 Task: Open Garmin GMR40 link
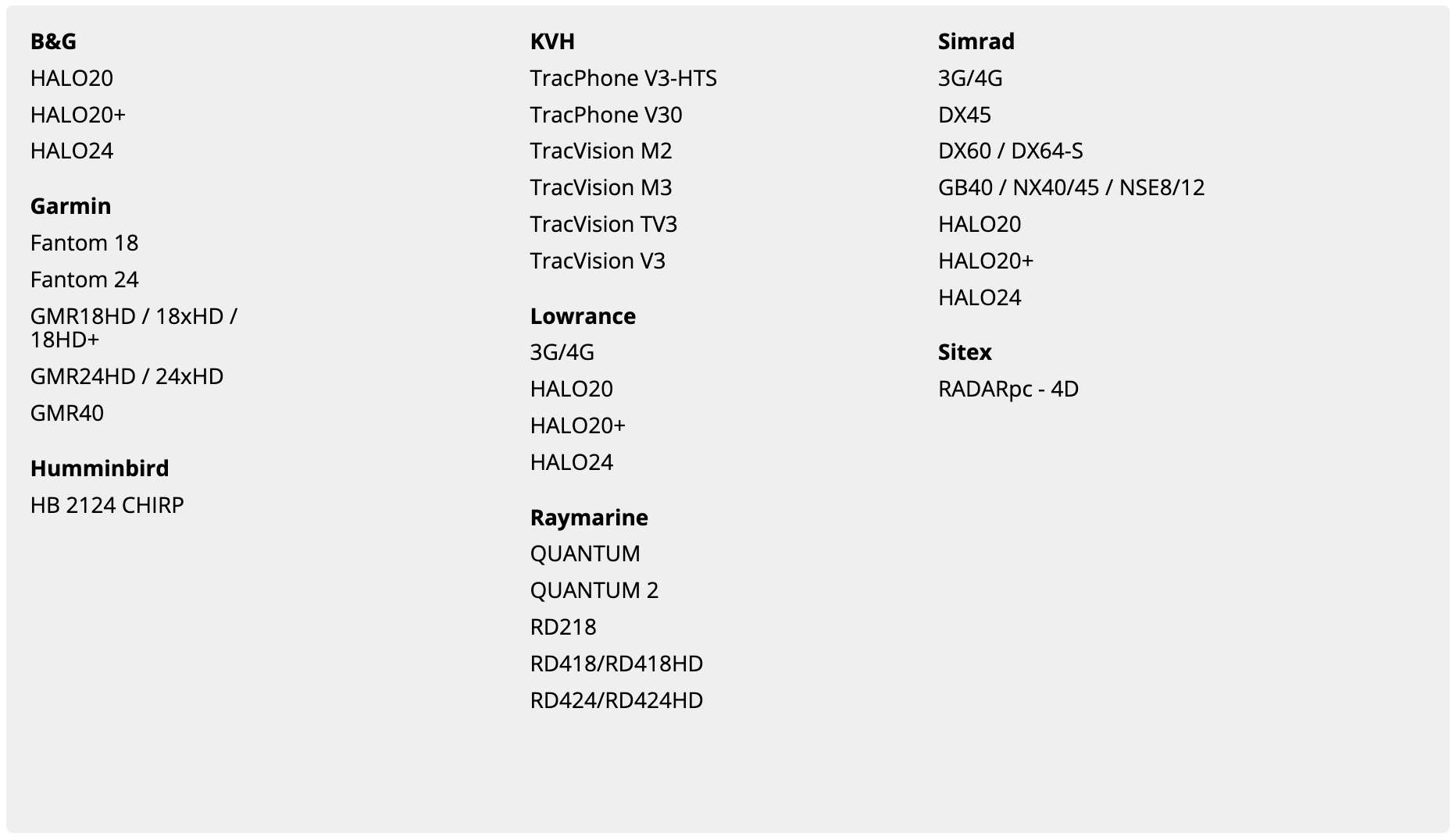click(x=67, y=413)
